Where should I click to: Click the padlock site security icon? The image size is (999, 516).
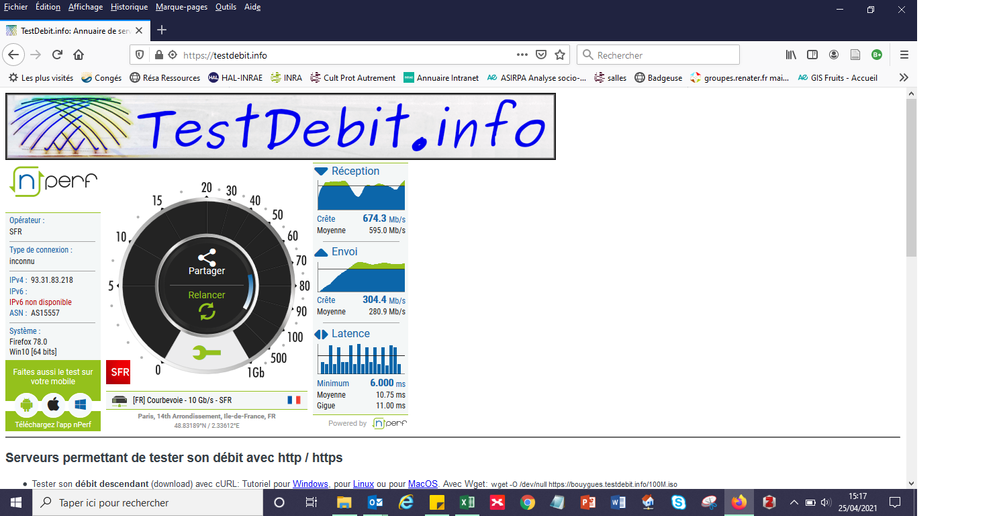pyautogui.click(x=159, y=55)
